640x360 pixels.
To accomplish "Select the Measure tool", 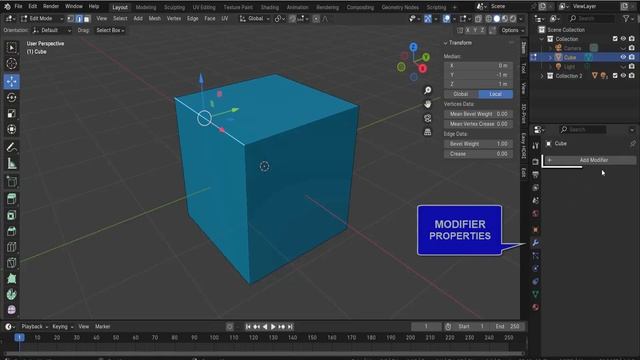I will (x=11, y=164).
